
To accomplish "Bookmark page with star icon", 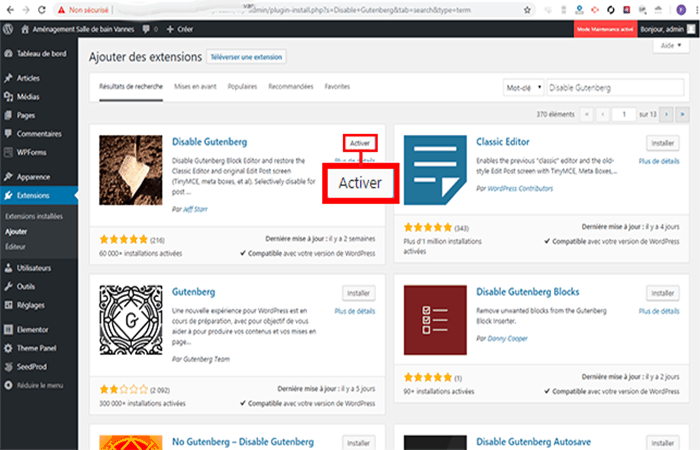I will [527, 10].
